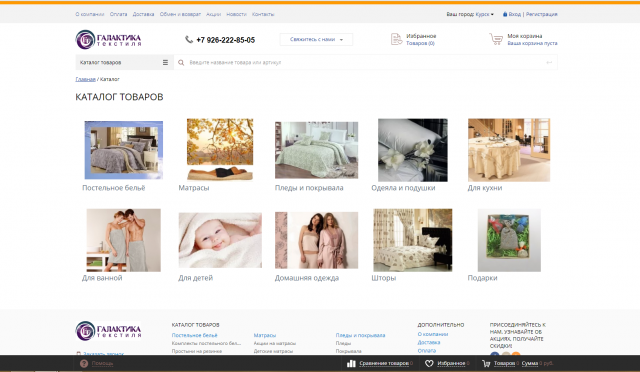Image resolution: width=640 pixels, height=372 pixels.
Task: Click footer link Доставка
Action: [429, 342]
